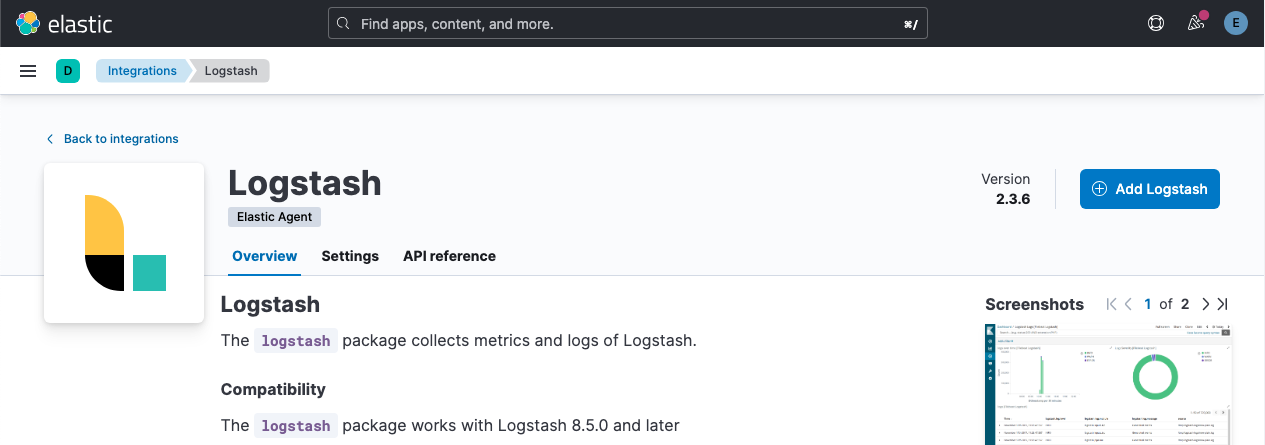Open the newsfeed notifications icon
The height and width of the screenshot is (445, 1265).
point(1195,23)
